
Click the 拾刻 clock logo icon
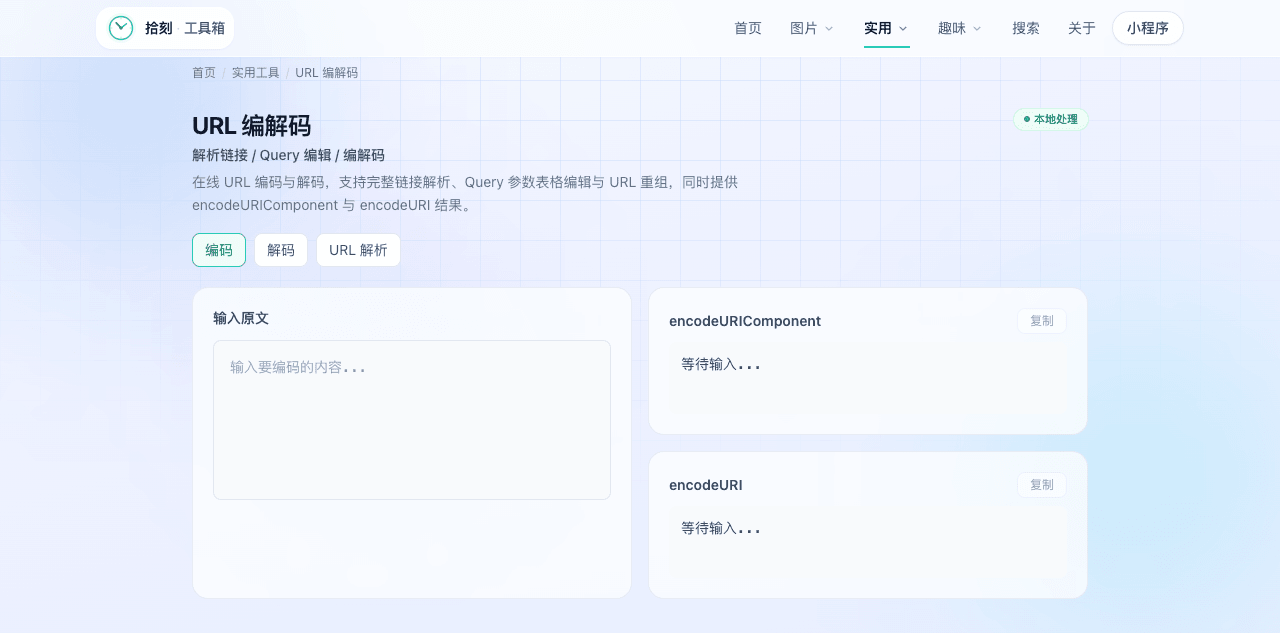coord(121,28)
